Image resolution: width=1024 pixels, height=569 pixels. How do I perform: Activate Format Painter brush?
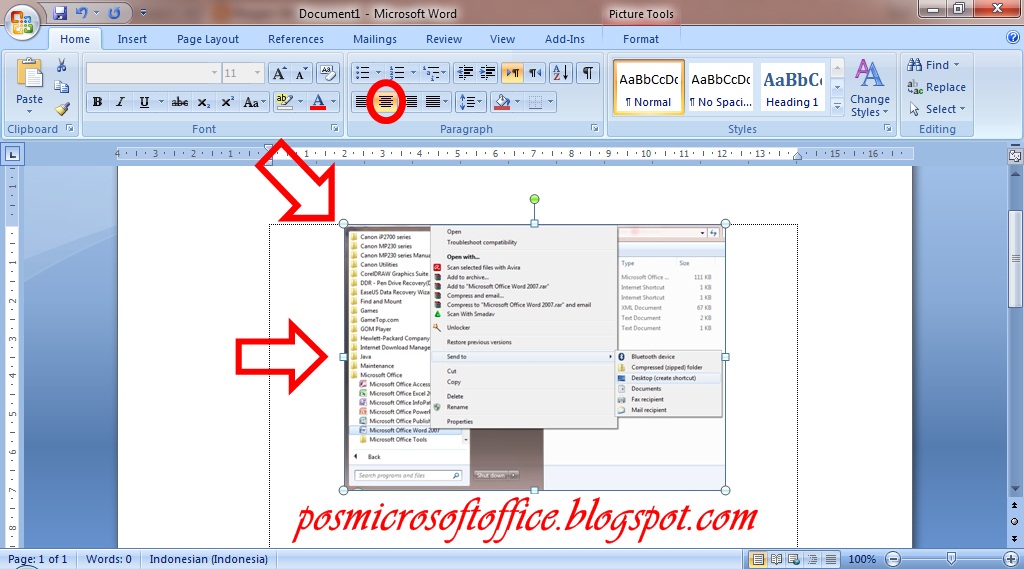(x=61, y=108)
